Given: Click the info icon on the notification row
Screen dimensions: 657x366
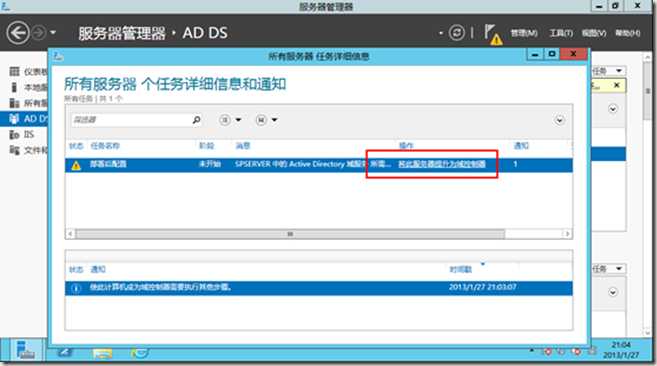Looking at the screenshot, I should [x=76, y=288].
